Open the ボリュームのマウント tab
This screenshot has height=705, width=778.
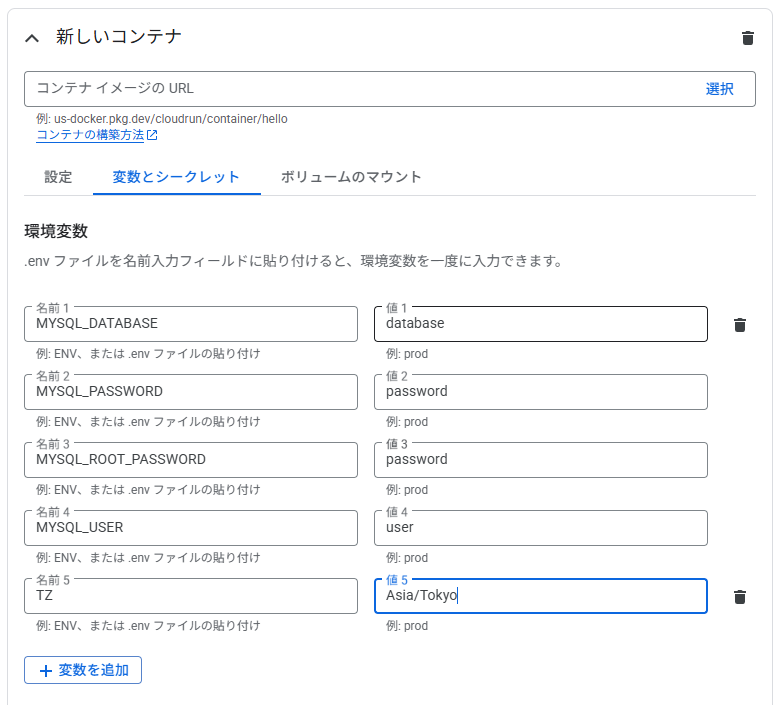pyautogui.click(x=351, y=177)
